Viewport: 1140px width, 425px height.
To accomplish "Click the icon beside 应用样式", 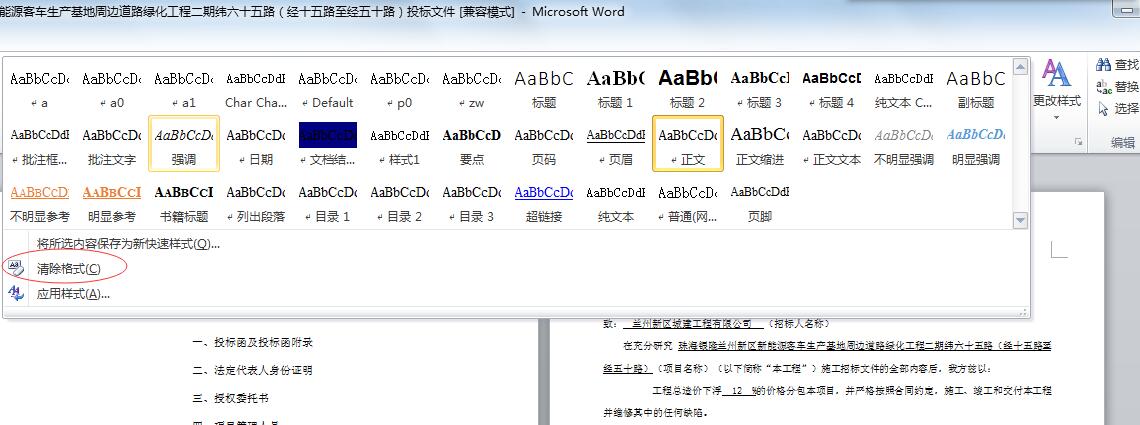I will point(15,294).
